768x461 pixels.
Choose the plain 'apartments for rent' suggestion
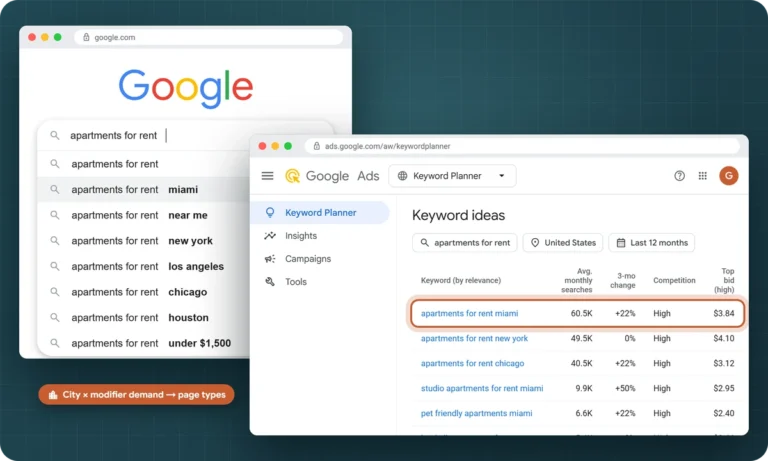click(144, 164)
